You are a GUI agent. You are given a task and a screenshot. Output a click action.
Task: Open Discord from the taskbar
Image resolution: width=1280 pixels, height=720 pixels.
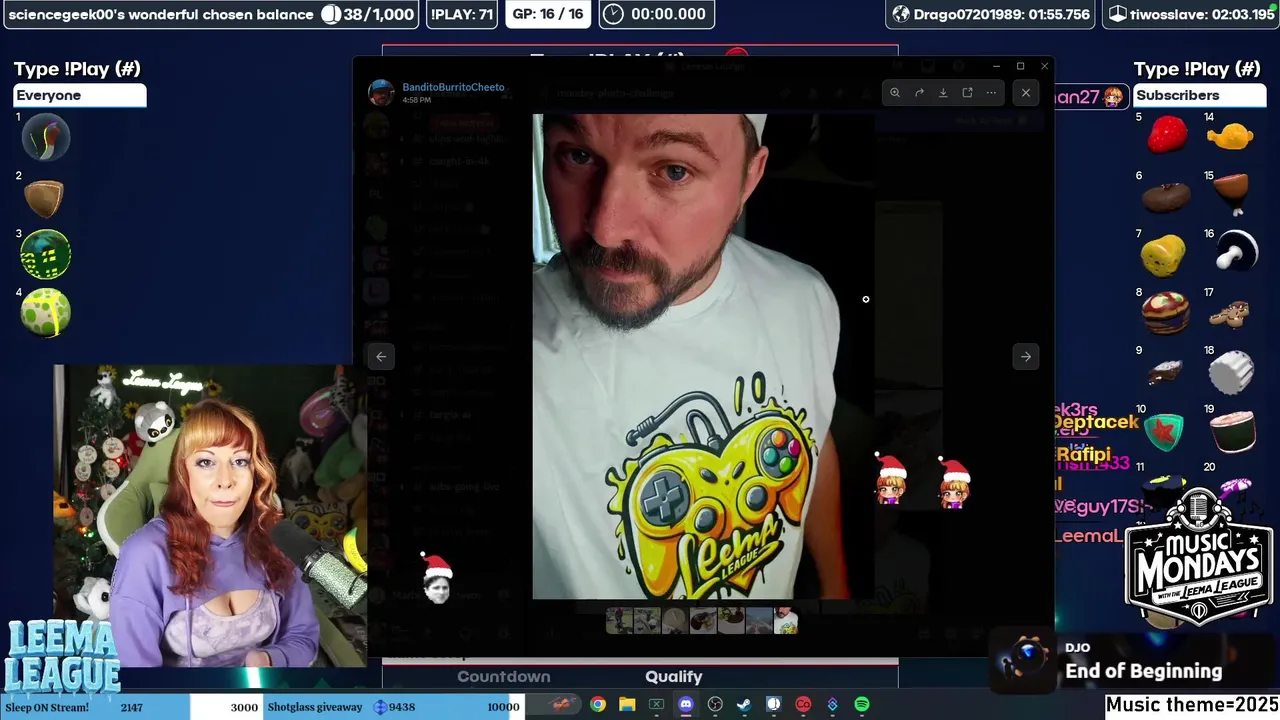tap(686, 705)
